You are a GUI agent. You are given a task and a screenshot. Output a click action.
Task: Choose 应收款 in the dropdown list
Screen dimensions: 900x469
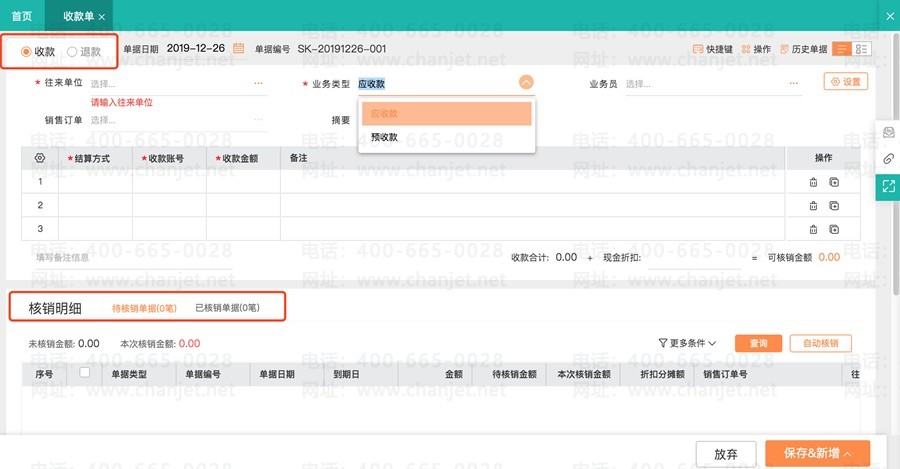point(447,114)
